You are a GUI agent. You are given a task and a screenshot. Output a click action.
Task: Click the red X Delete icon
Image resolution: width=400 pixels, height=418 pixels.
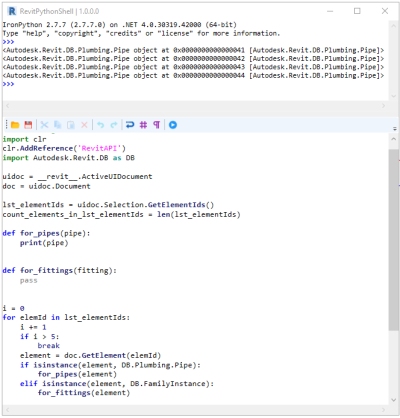[84, 125]
